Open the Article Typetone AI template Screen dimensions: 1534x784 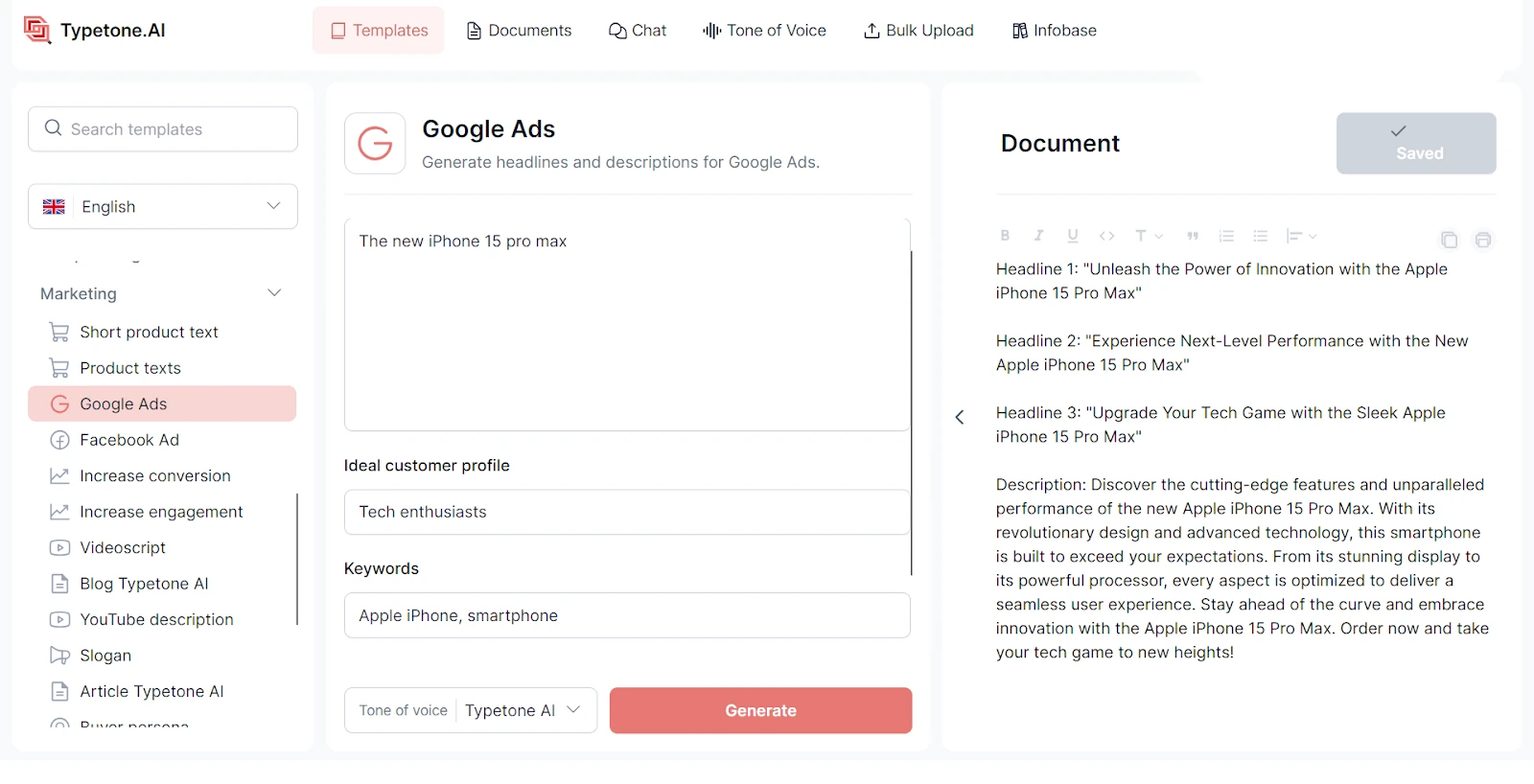162,691
